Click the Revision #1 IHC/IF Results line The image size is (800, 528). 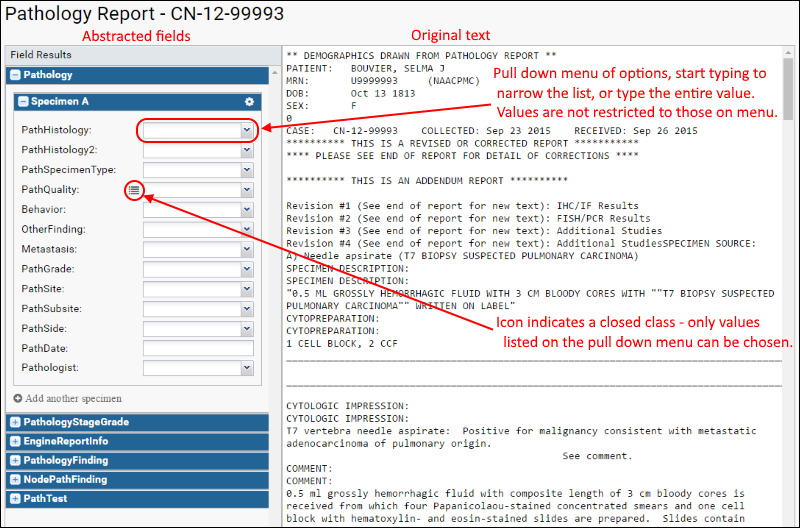click(x=462, y=206)
